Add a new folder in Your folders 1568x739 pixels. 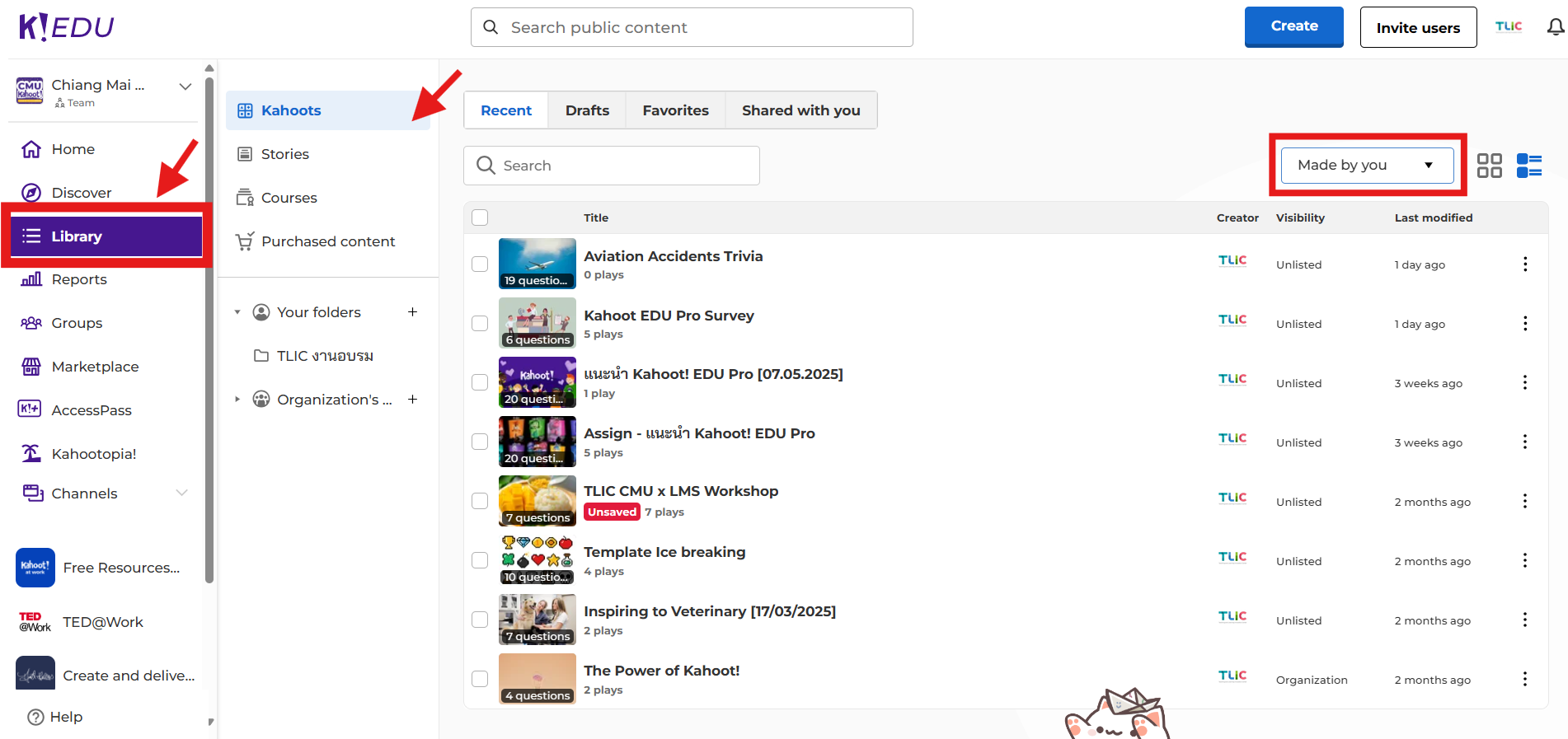412,312
